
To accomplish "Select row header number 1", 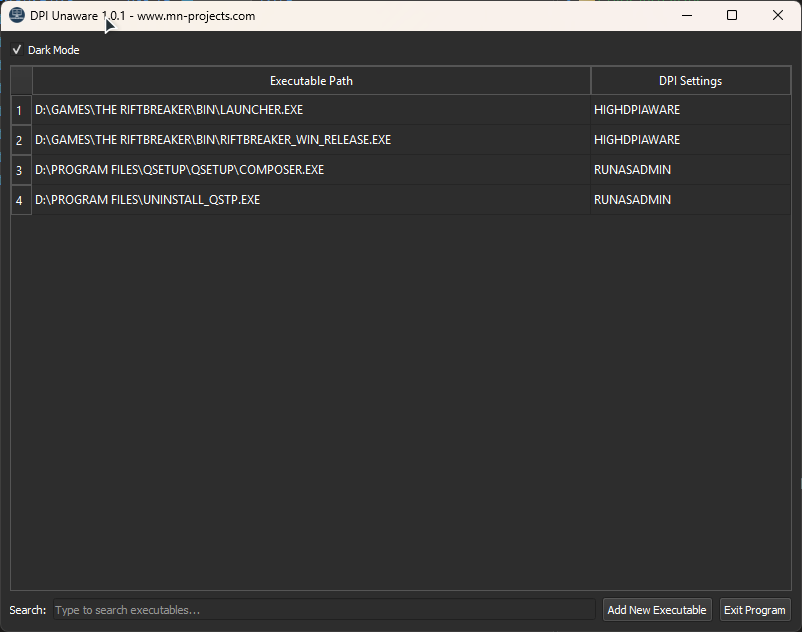I will coord(21,110).
